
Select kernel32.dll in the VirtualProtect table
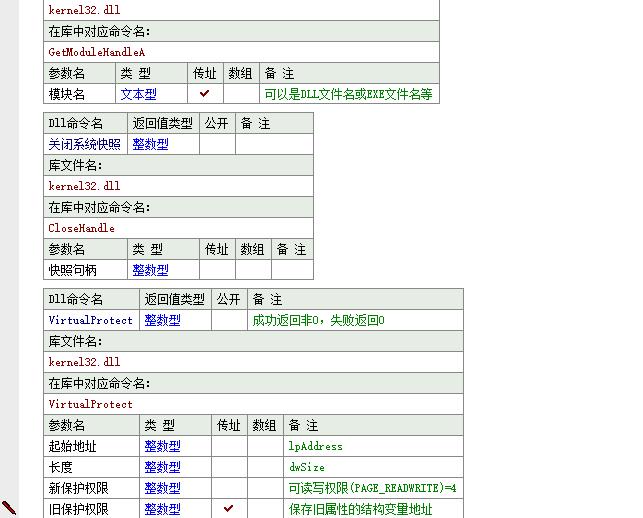84,362
